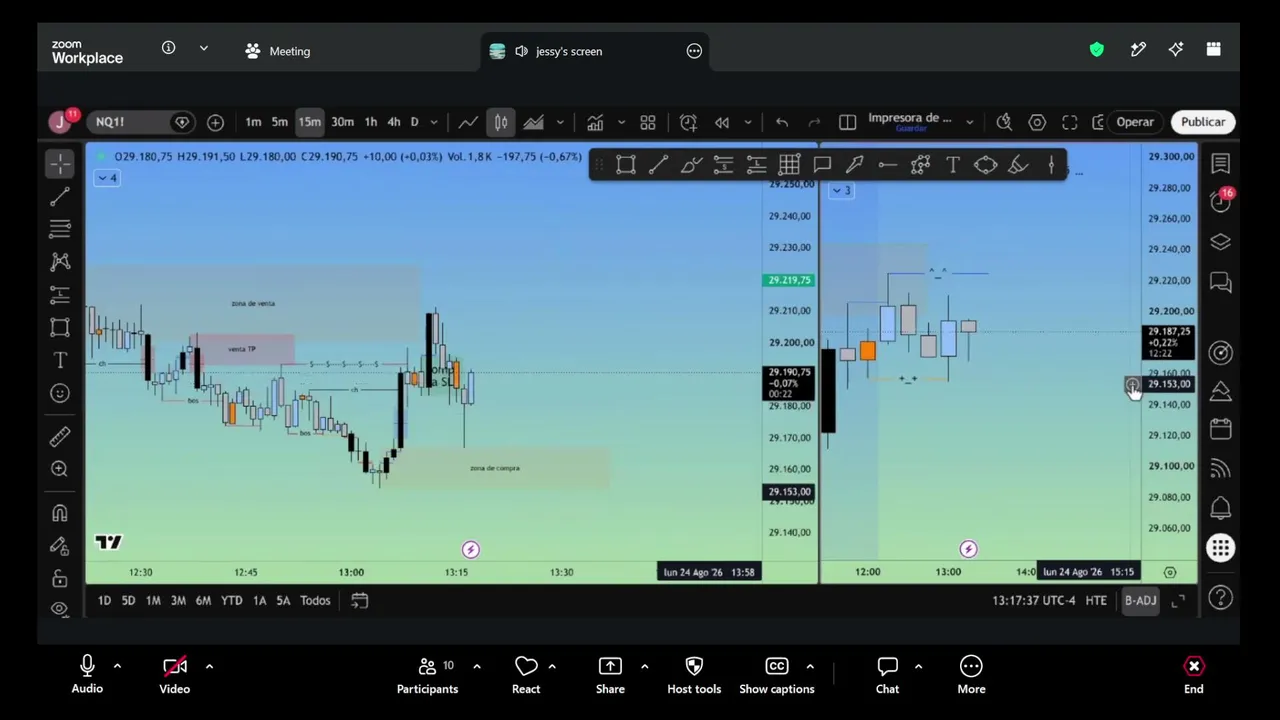The image size is (1280, 720).
Task: Switch to the 1m timeframe
Action: coord(253,122)
